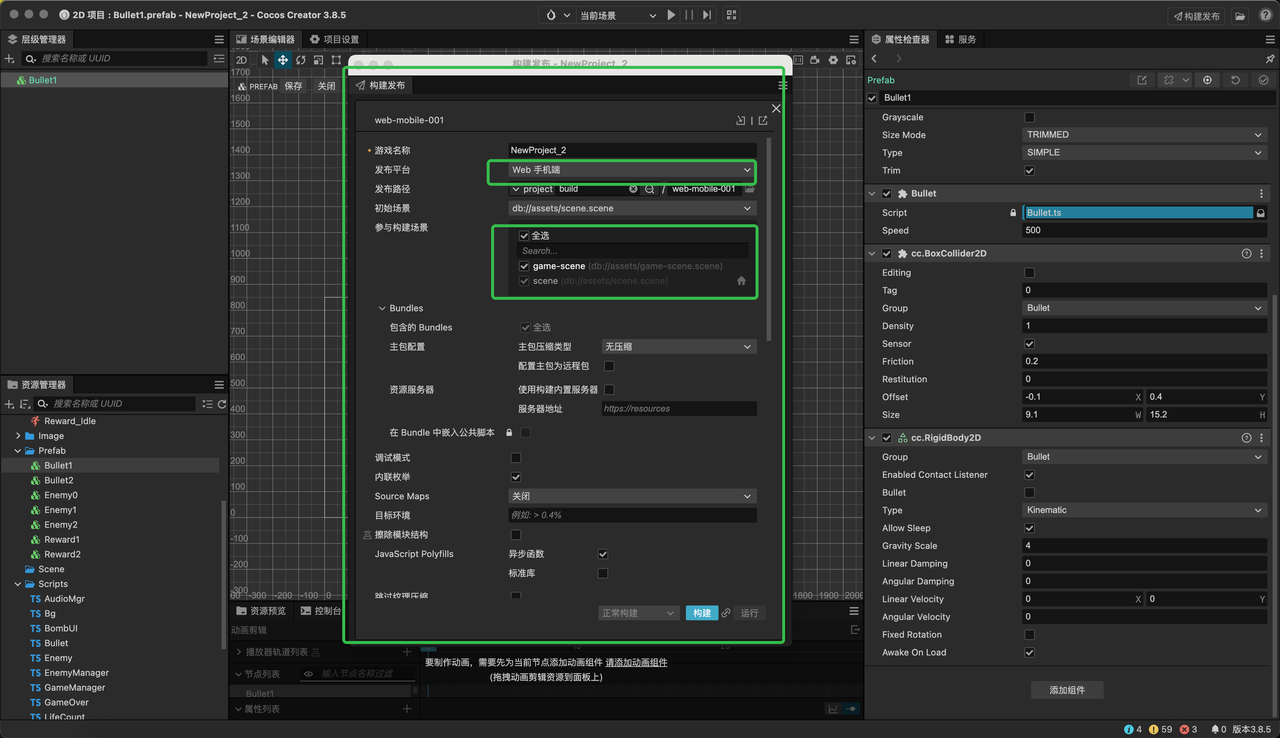This screenshot has width=1280, height=738.
Task: Enable the 调试模式 checkbox
Action: (x=516, y=458)
